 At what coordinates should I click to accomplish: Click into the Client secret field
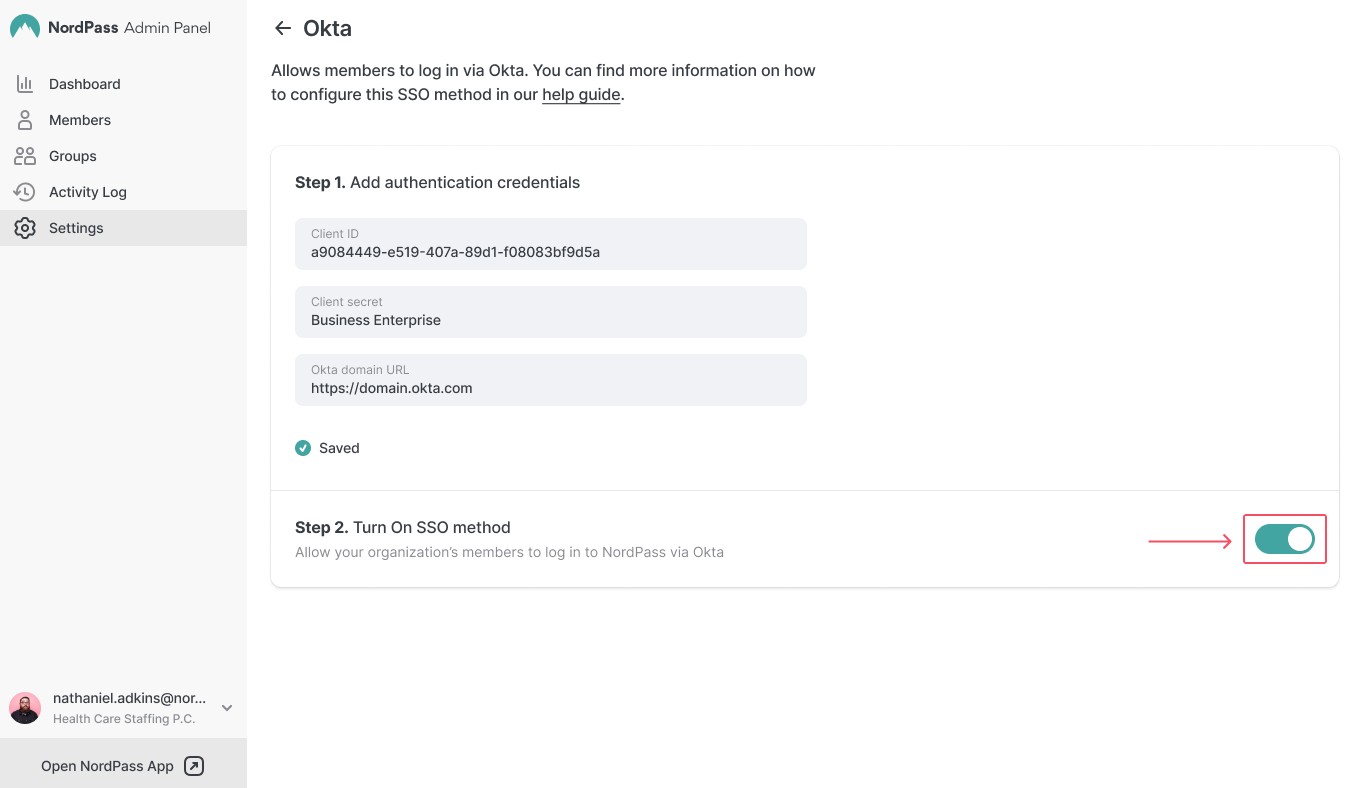pyautogui.click(x=550, y=312)
